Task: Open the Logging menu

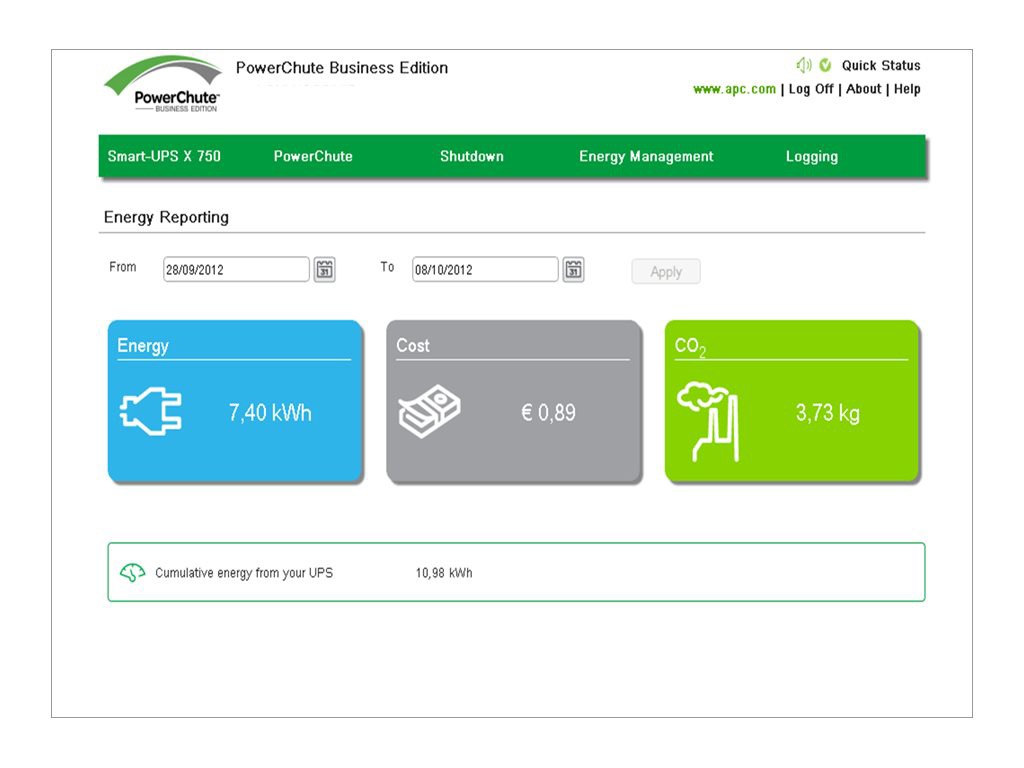Action: [x=811, y=157]
